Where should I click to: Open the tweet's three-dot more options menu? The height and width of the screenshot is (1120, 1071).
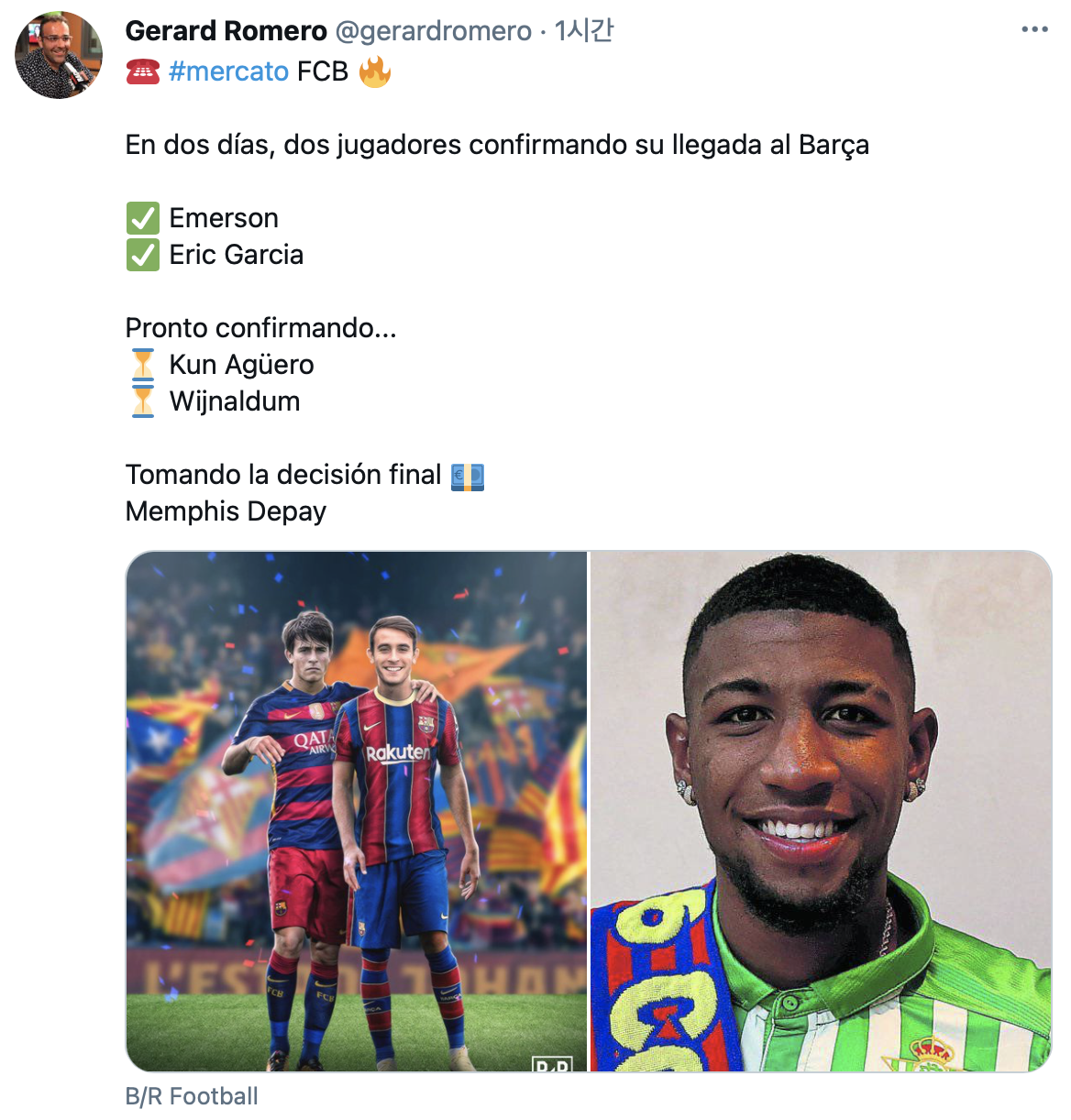[x=1034, y=30]
